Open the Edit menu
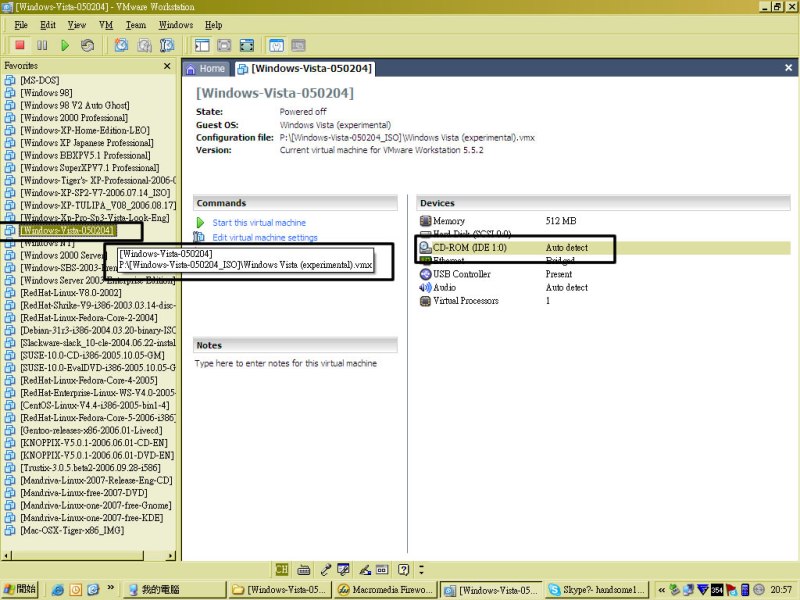 coord(48,24)
